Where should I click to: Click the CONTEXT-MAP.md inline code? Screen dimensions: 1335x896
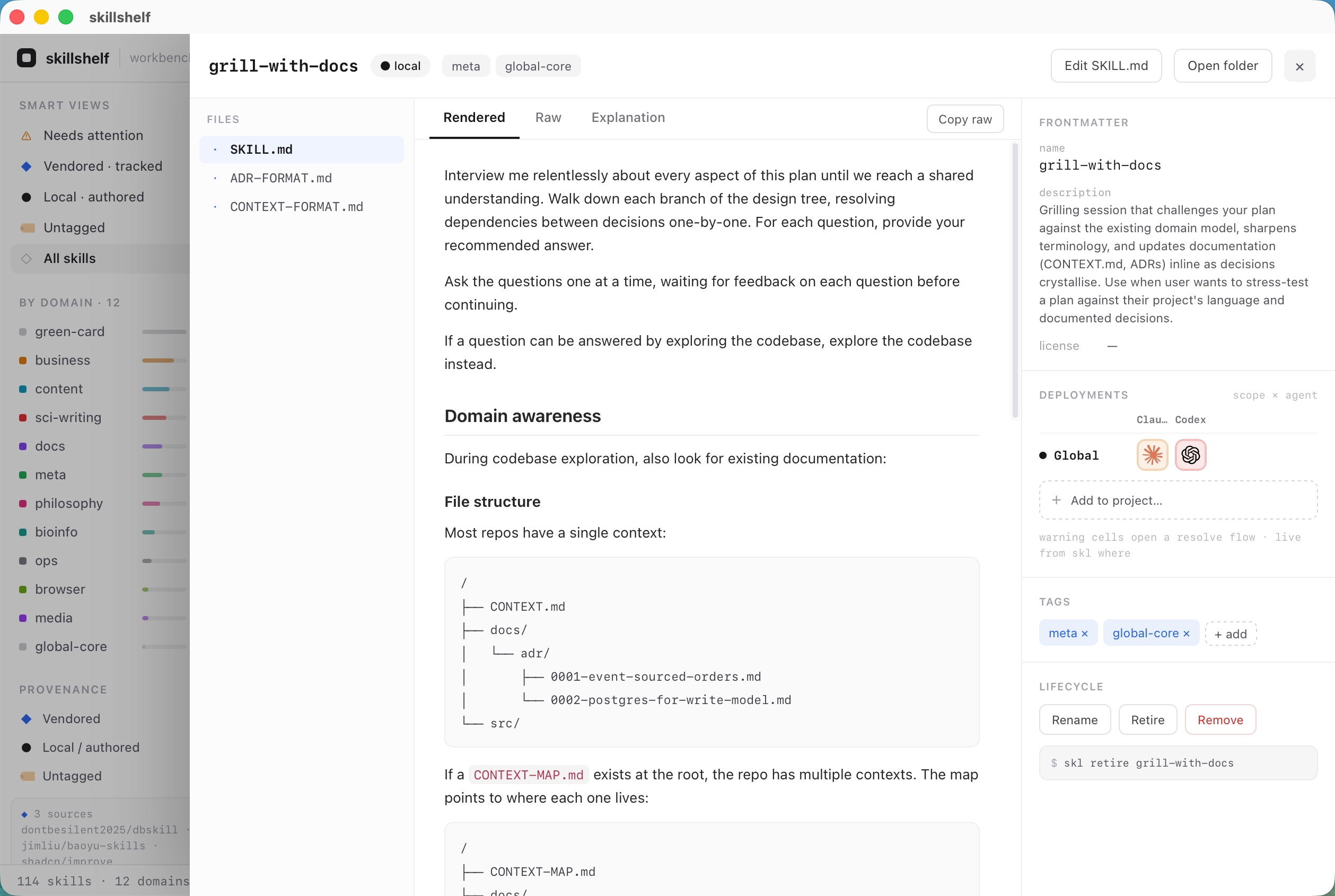528,776
